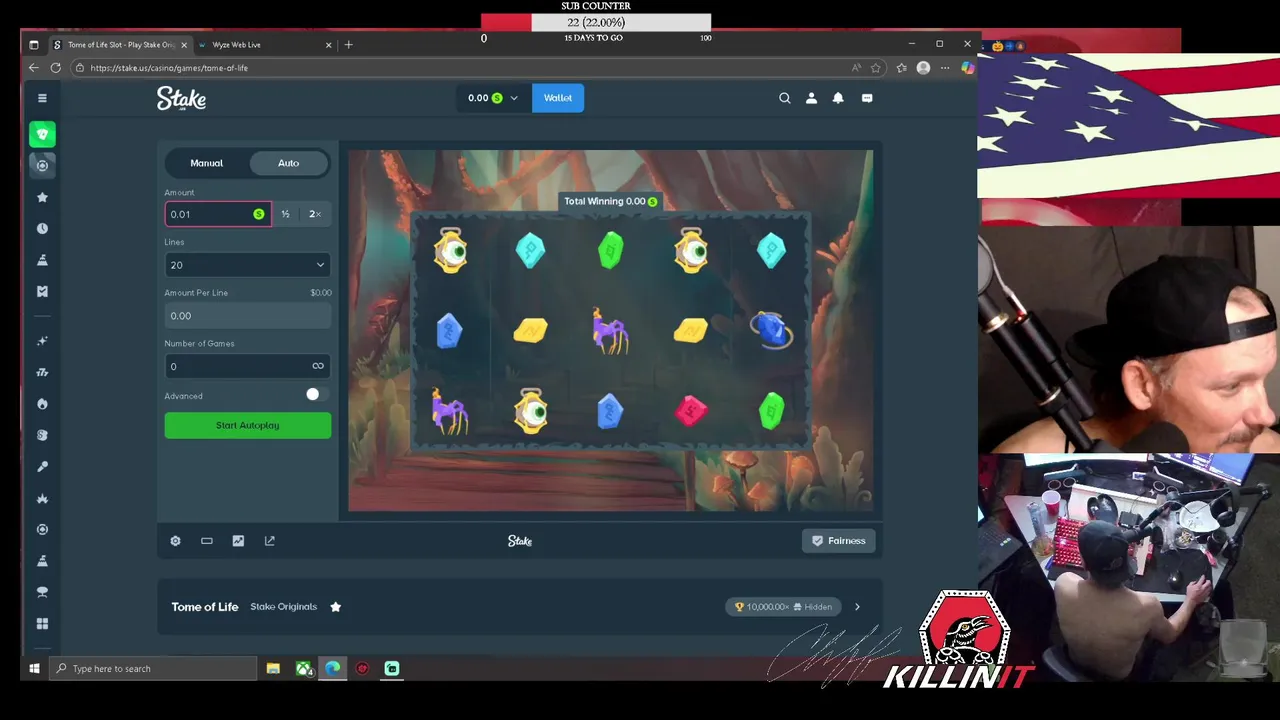Open a new browser tab with plus
The height and width of the screenshot is (720, 1280).
click(x=348, y=45)
